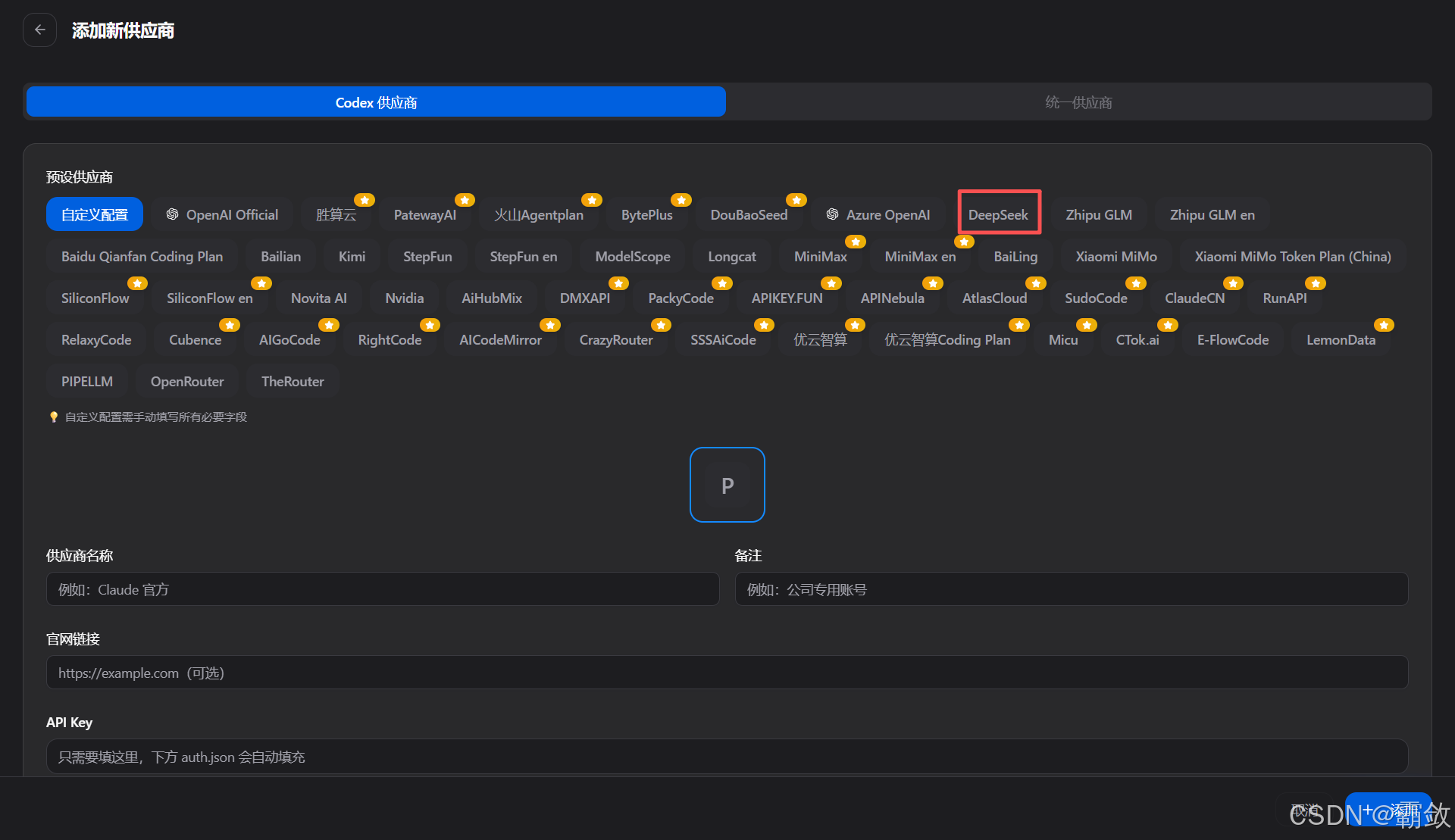Pick the Kimi preset provider

pos(352,256)
